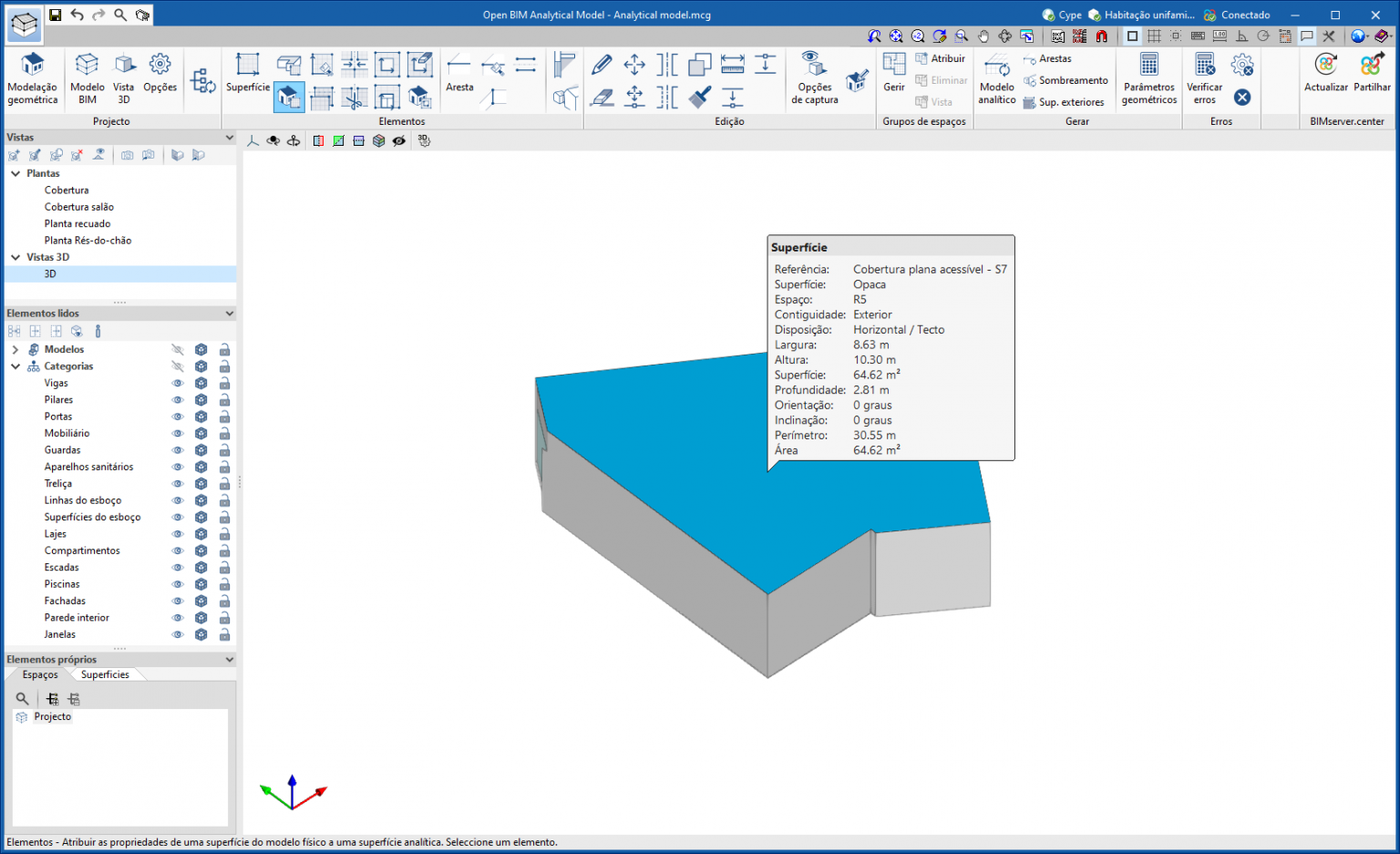This screenshot has height=854, width=1400.
Task: Select the Superfície tool in Elementos
Action: pyautogui.click(x=247, y=73)
